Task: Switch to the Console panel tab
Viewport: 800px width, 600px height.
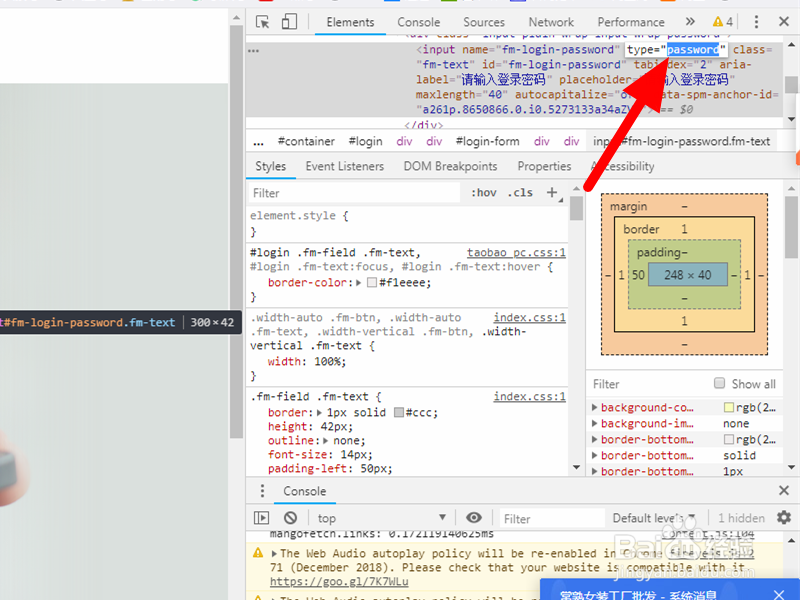Action: coord(418,22)
